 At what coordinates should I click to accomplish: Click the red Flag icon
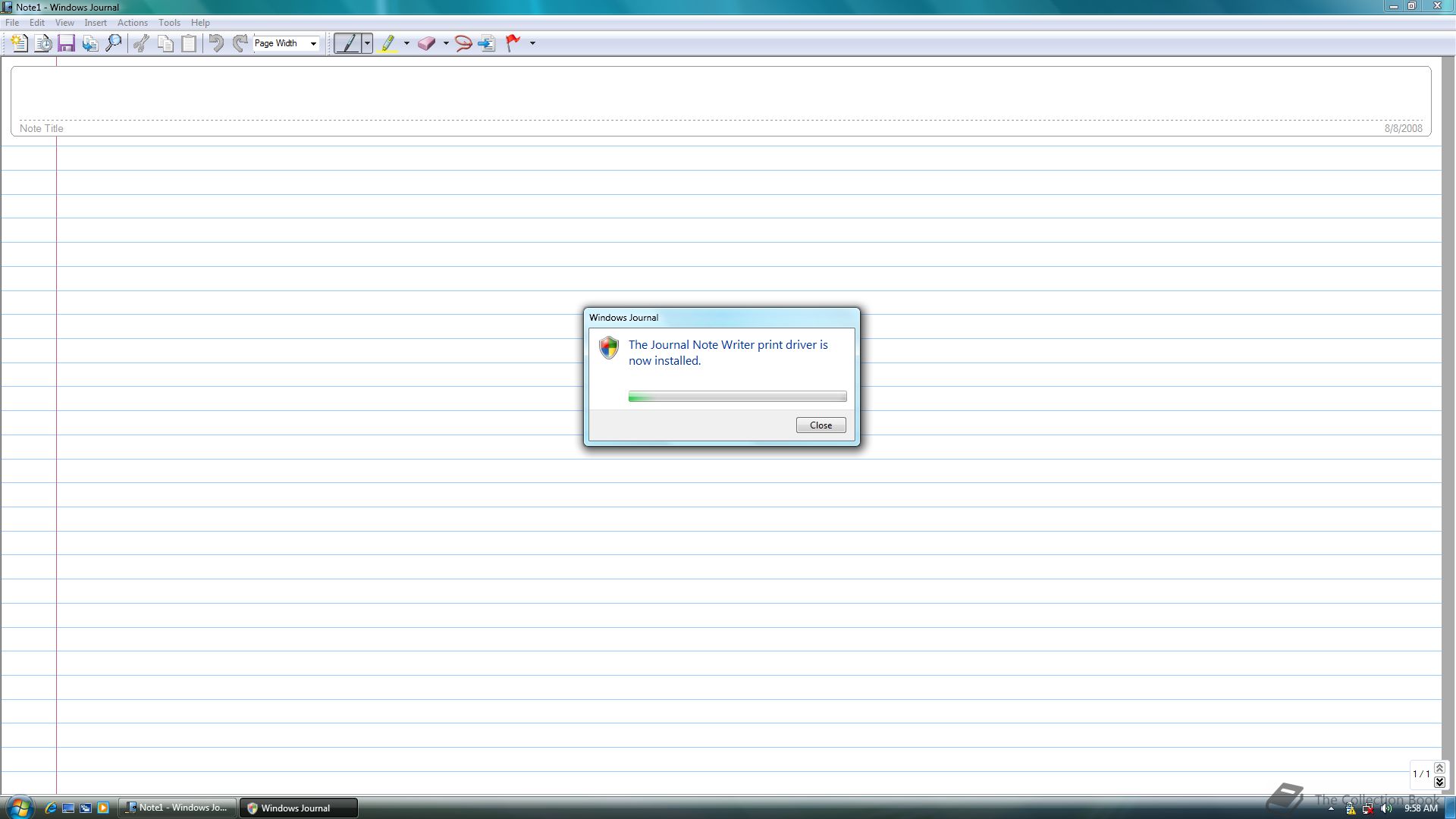(513, 43)
